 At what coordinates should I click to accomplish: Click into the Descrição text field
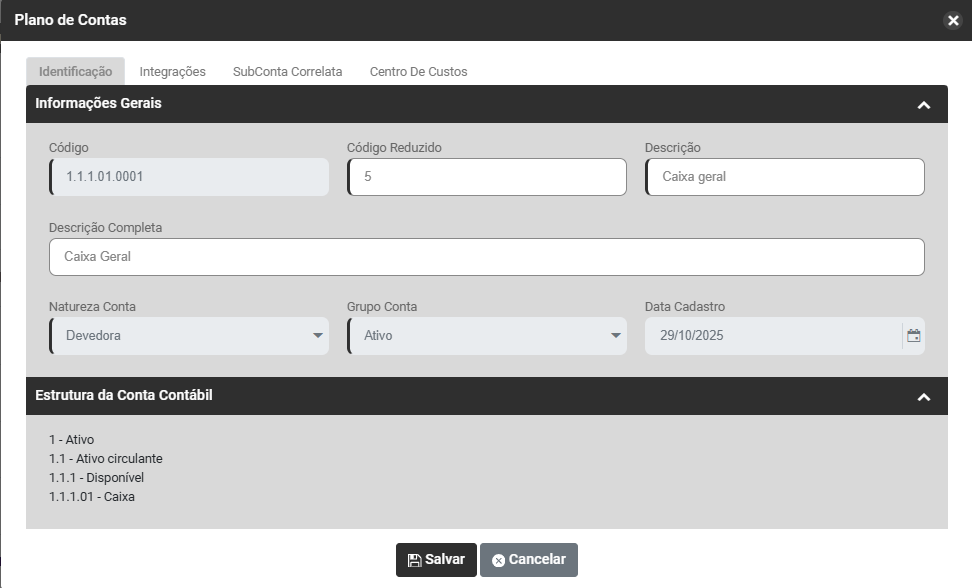(785, 177)
